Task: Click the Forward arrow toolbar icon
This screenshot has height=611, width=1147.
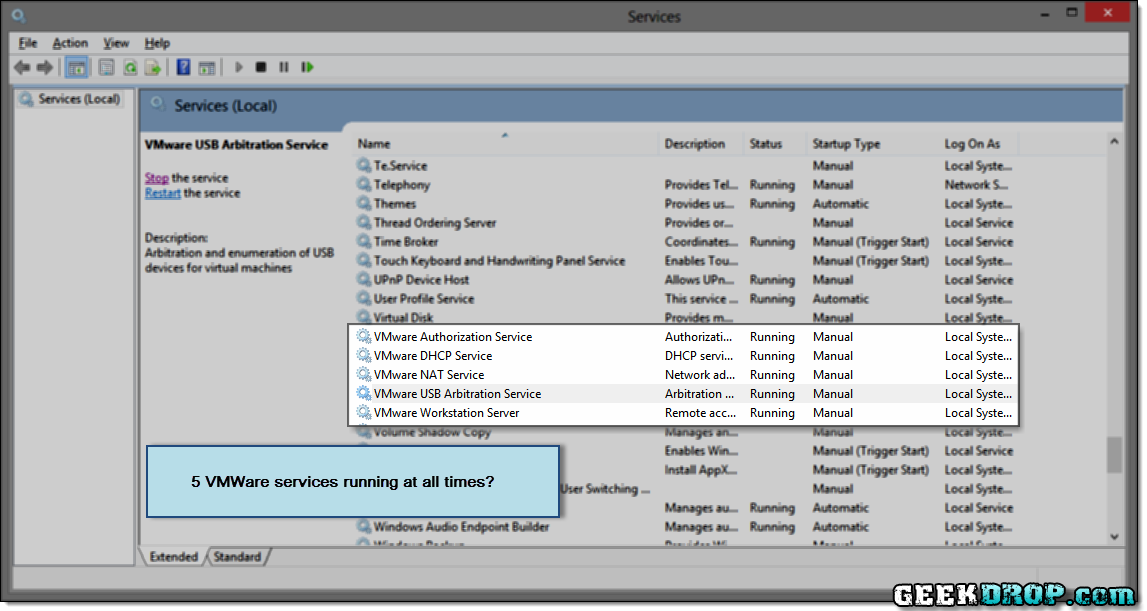Action: pos(45,67)
